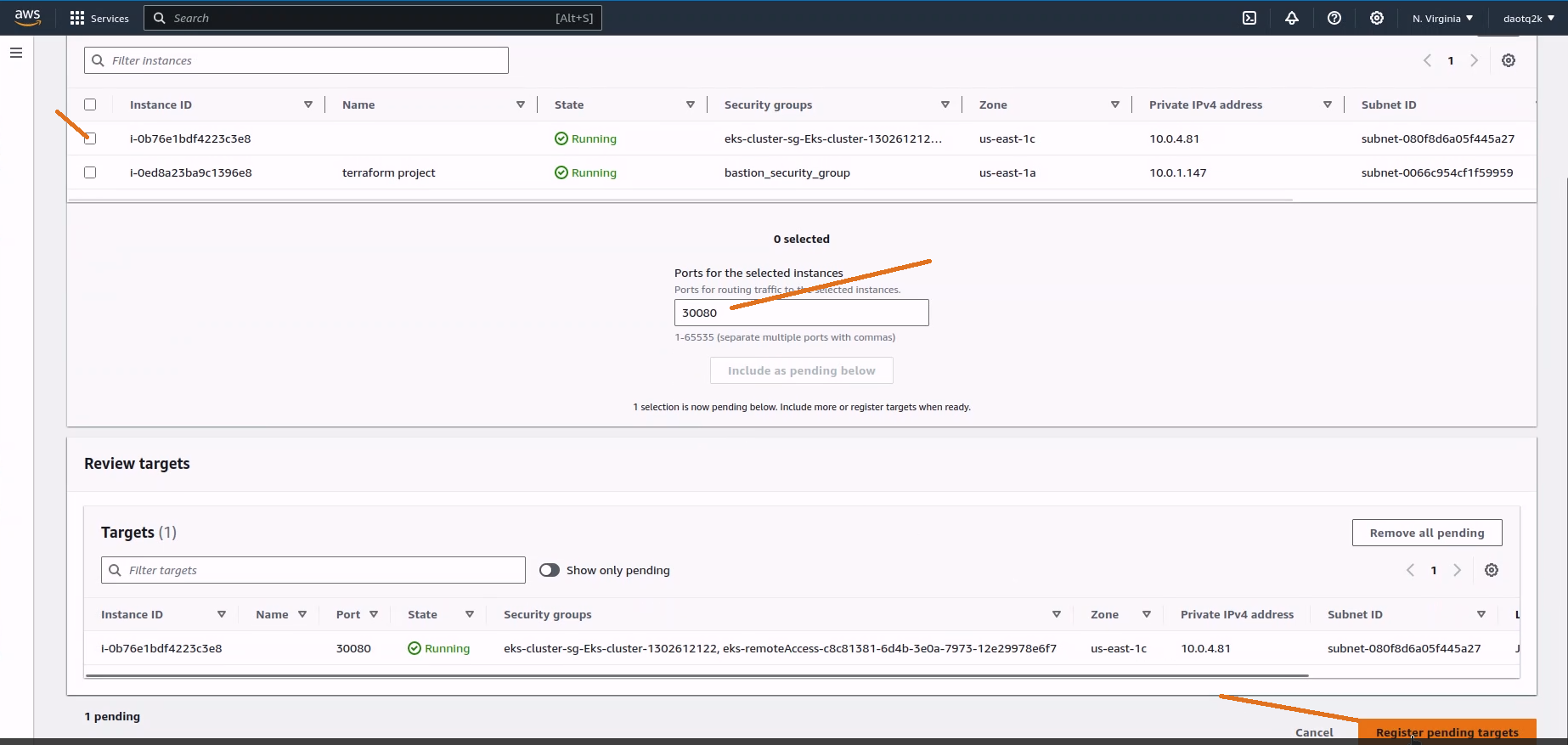1568x745 pixels.
Task: Sort instances by Security groups arrow
Action: click(945, 104)
